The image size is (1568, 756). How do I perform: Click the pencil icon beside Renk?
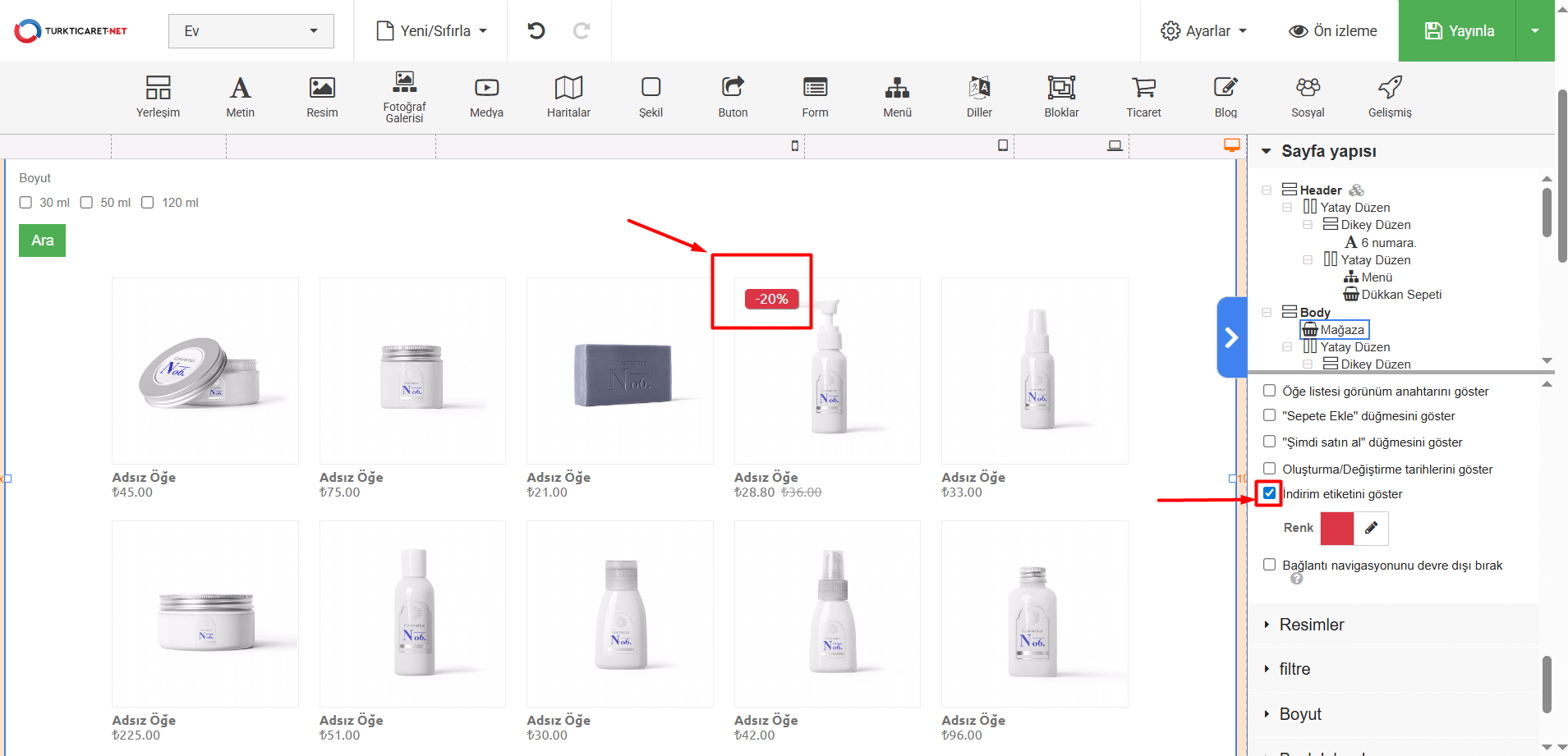1371,529
